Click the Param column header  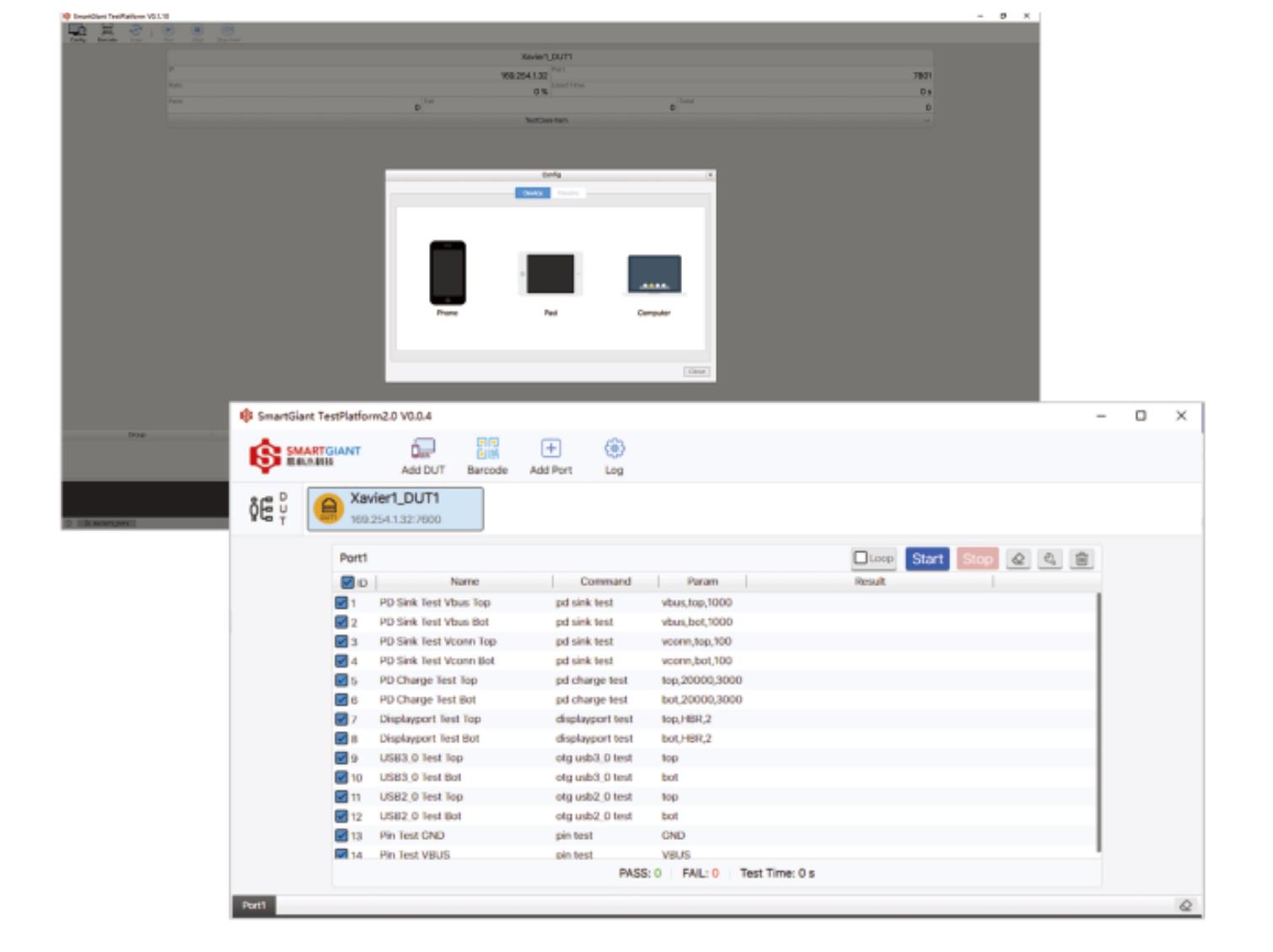(702, 582)
